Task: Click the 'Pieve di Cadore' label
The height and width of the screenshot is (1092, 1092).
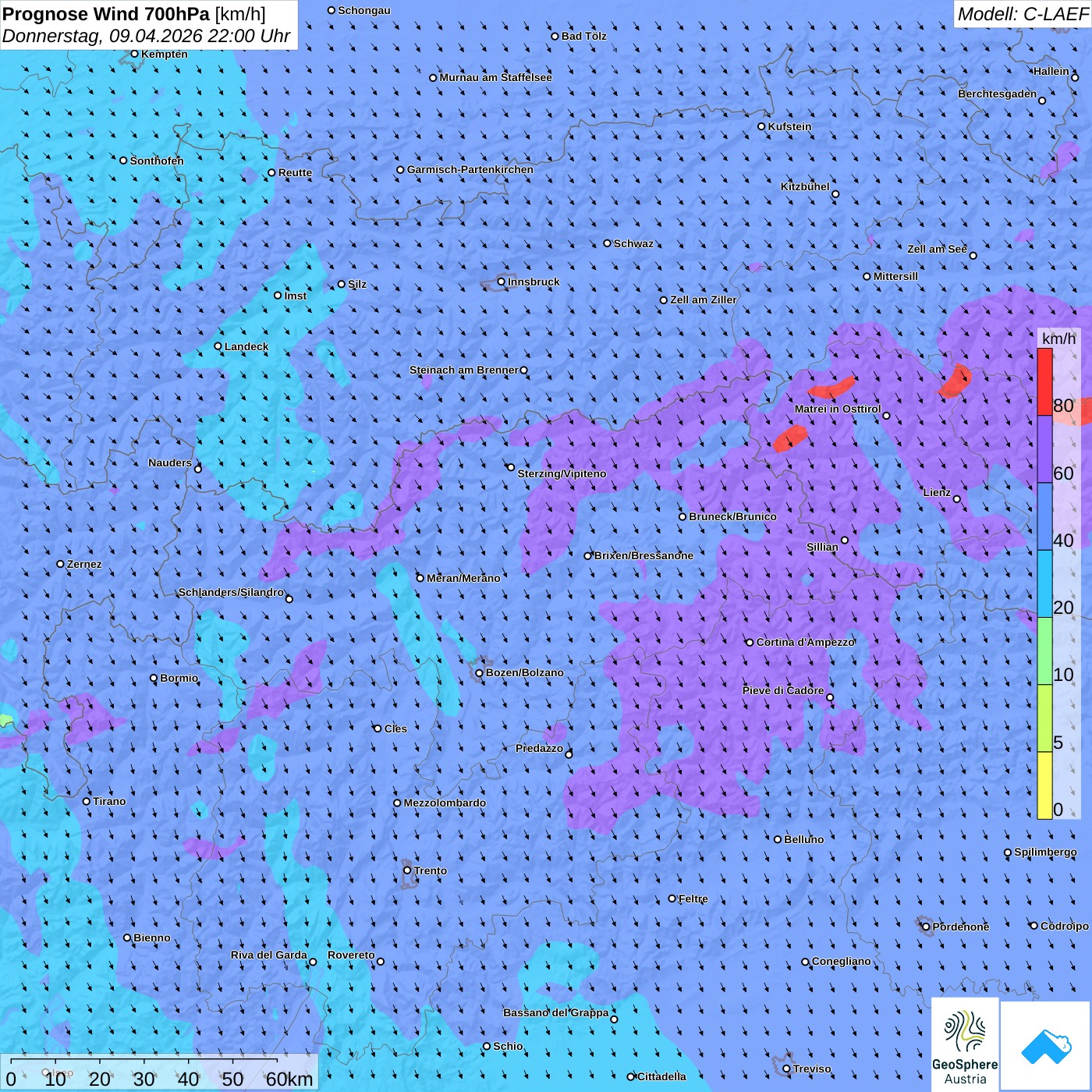Action: click(783, 690)
